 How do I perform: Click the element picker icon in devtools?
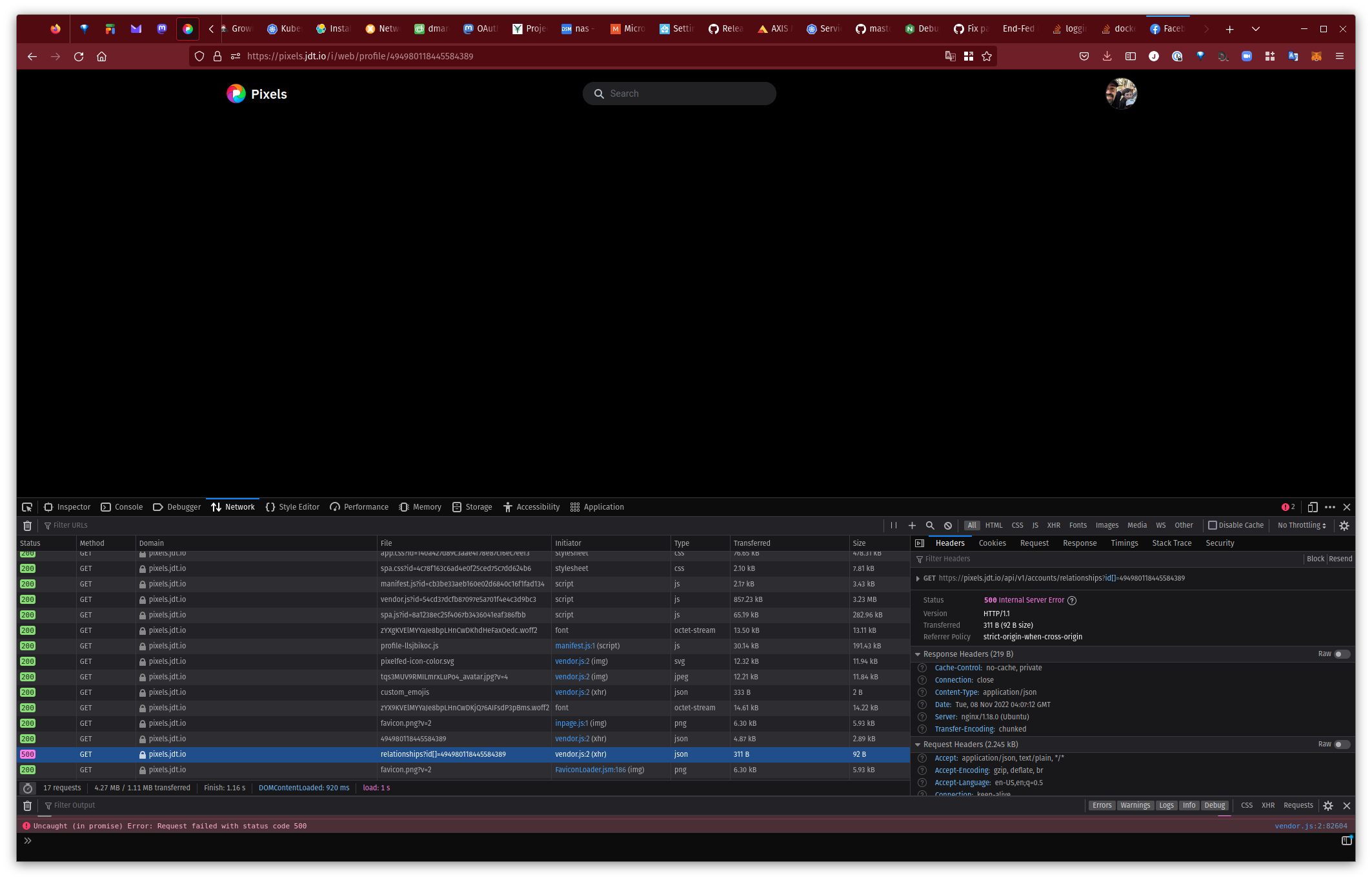(x=27, y=507)
